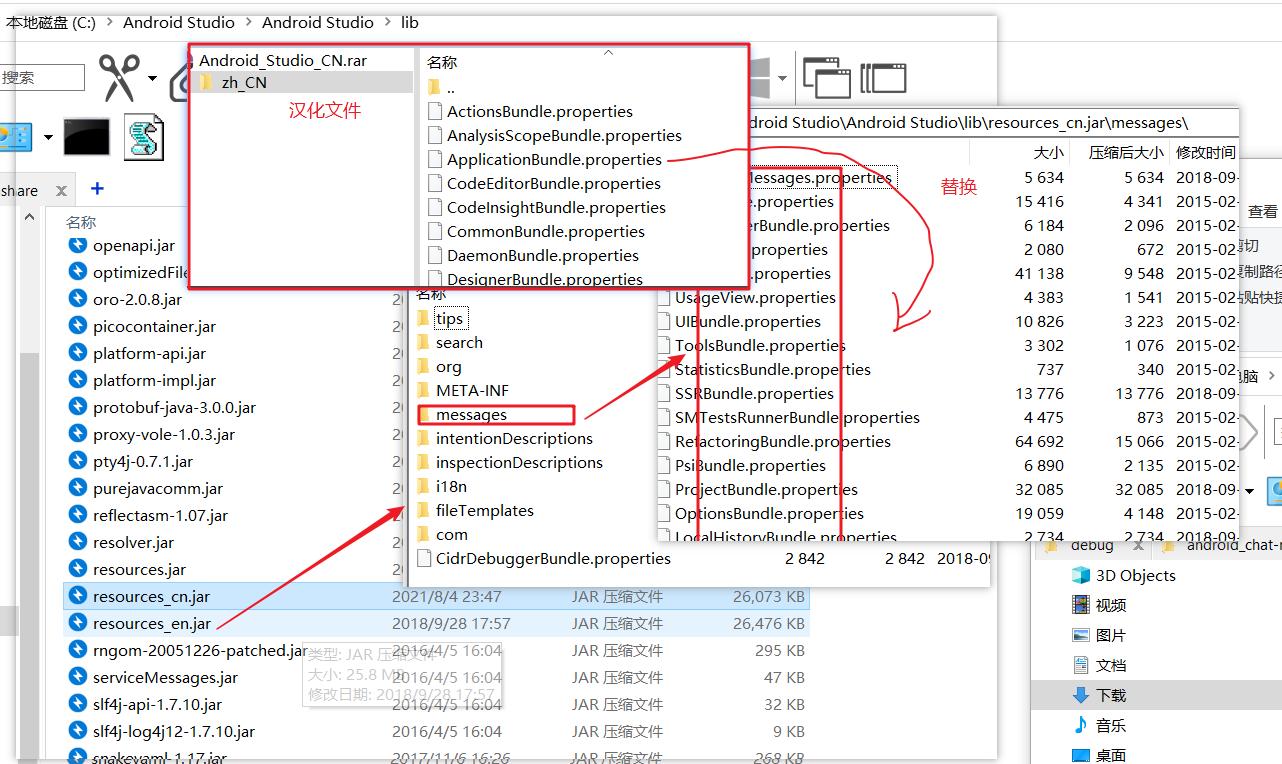Add a new tab with the blue plus

tap(97, 188)
